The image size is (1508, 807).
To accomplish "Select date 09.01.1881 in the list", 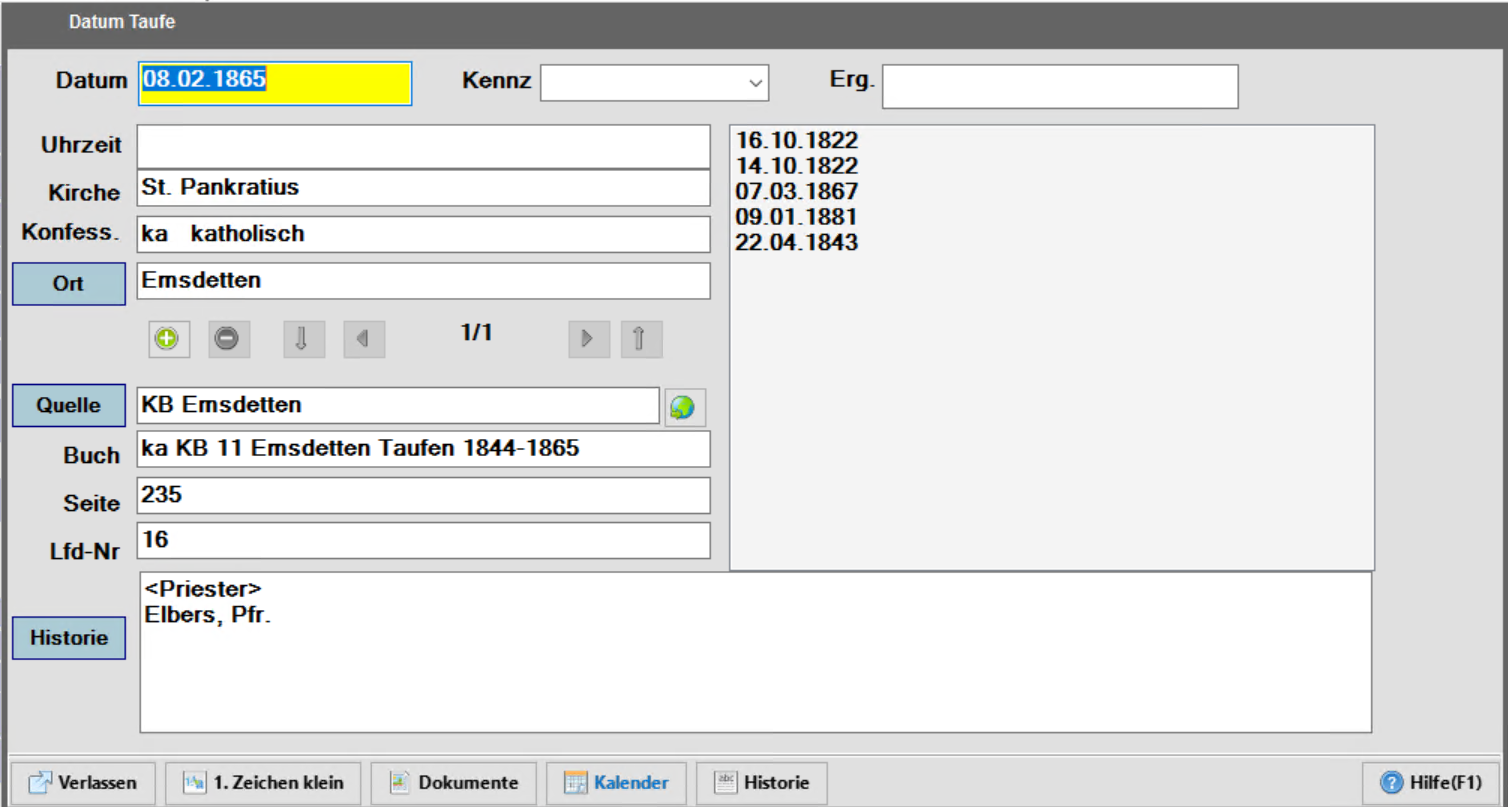I will coord(797,216).
